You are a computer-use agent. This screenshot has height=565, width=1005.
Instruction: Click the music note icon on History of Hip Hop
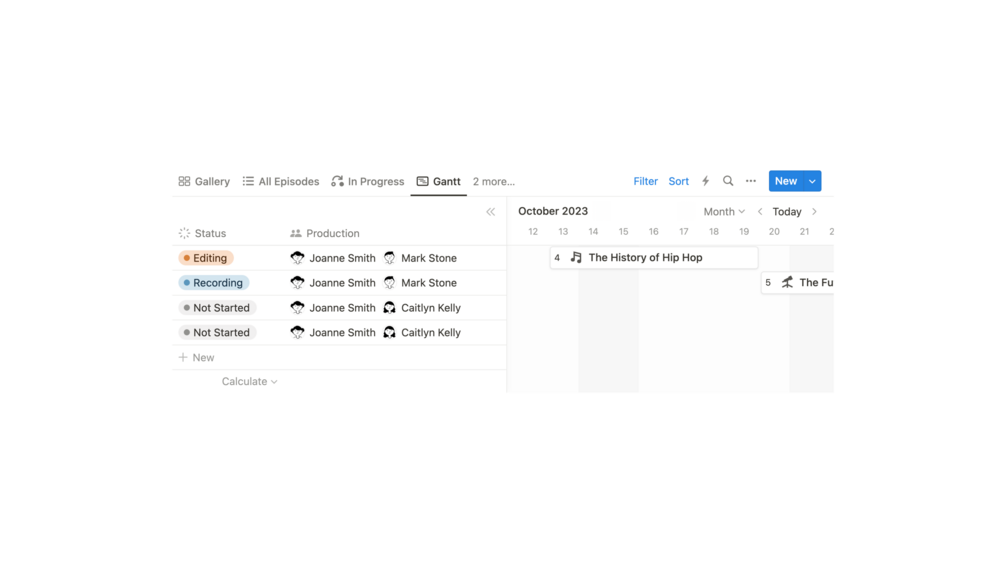pyautogui.click(x=576, y=258)
